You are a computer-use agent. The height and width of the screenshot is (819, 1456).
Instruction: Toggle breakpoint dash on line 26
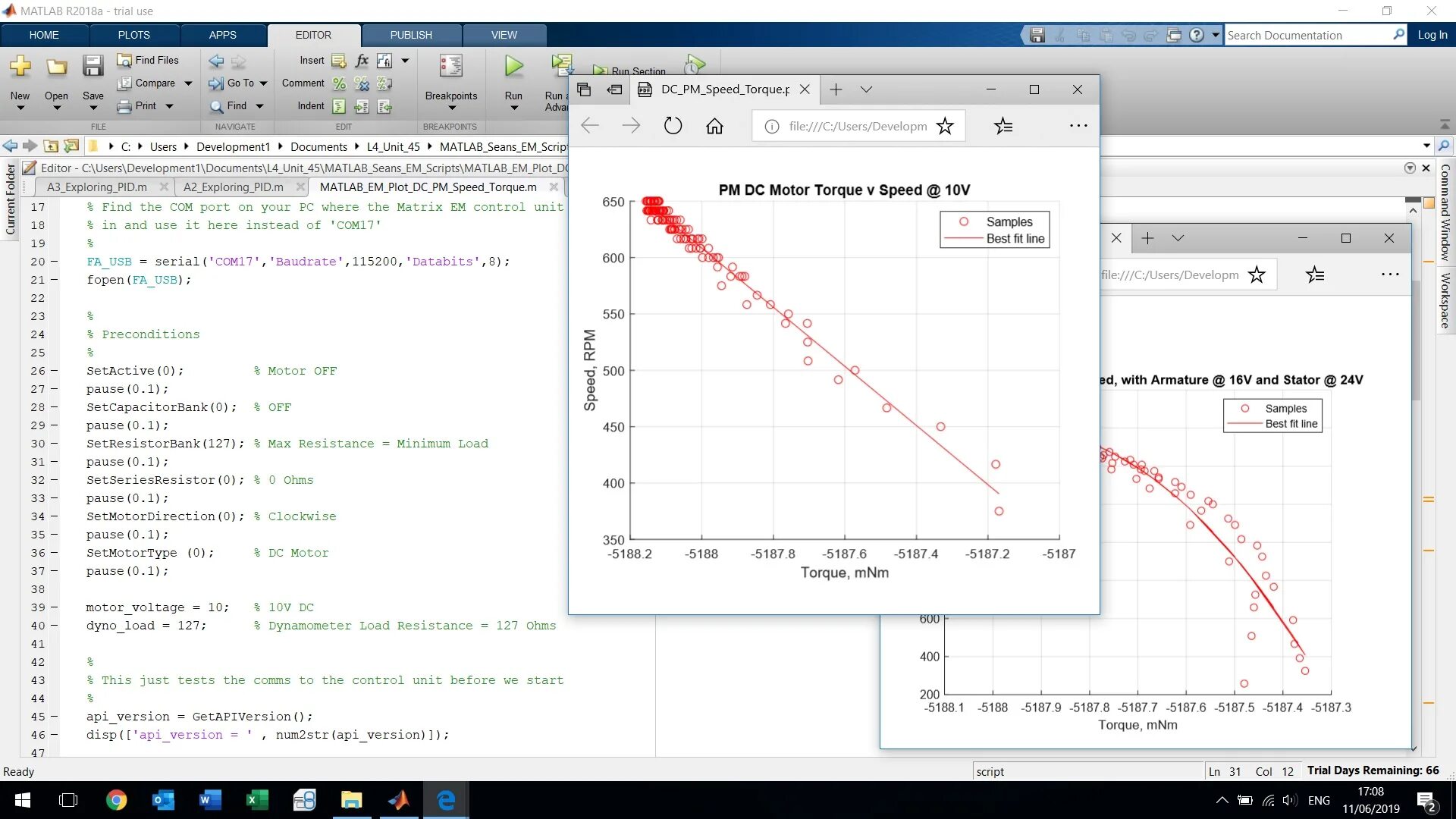point(54,371)
